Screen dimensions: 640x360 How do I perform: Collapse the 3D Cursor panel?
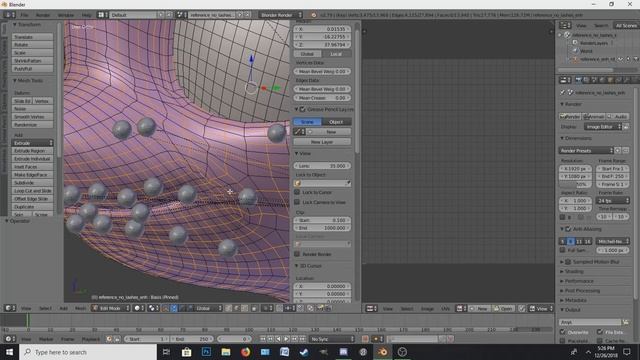[x=297, y=266]
